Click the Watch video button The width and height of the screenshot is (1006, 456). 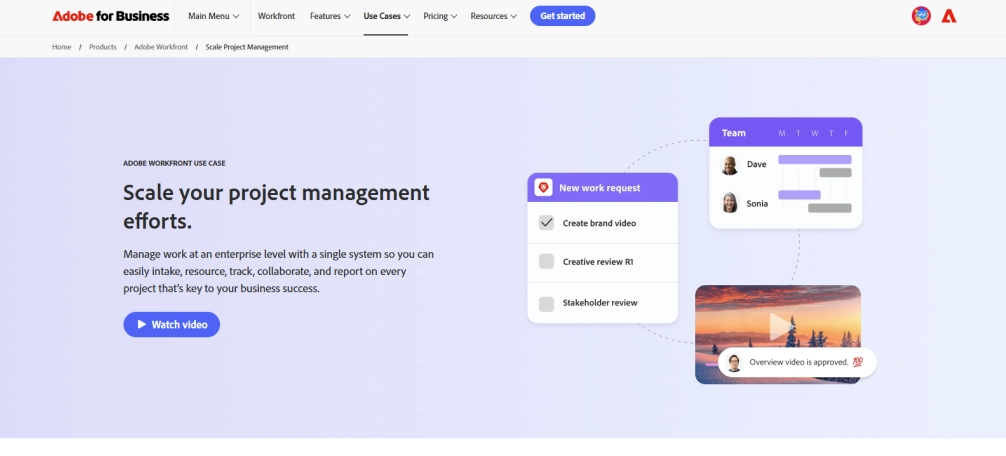tap(171, 325)
